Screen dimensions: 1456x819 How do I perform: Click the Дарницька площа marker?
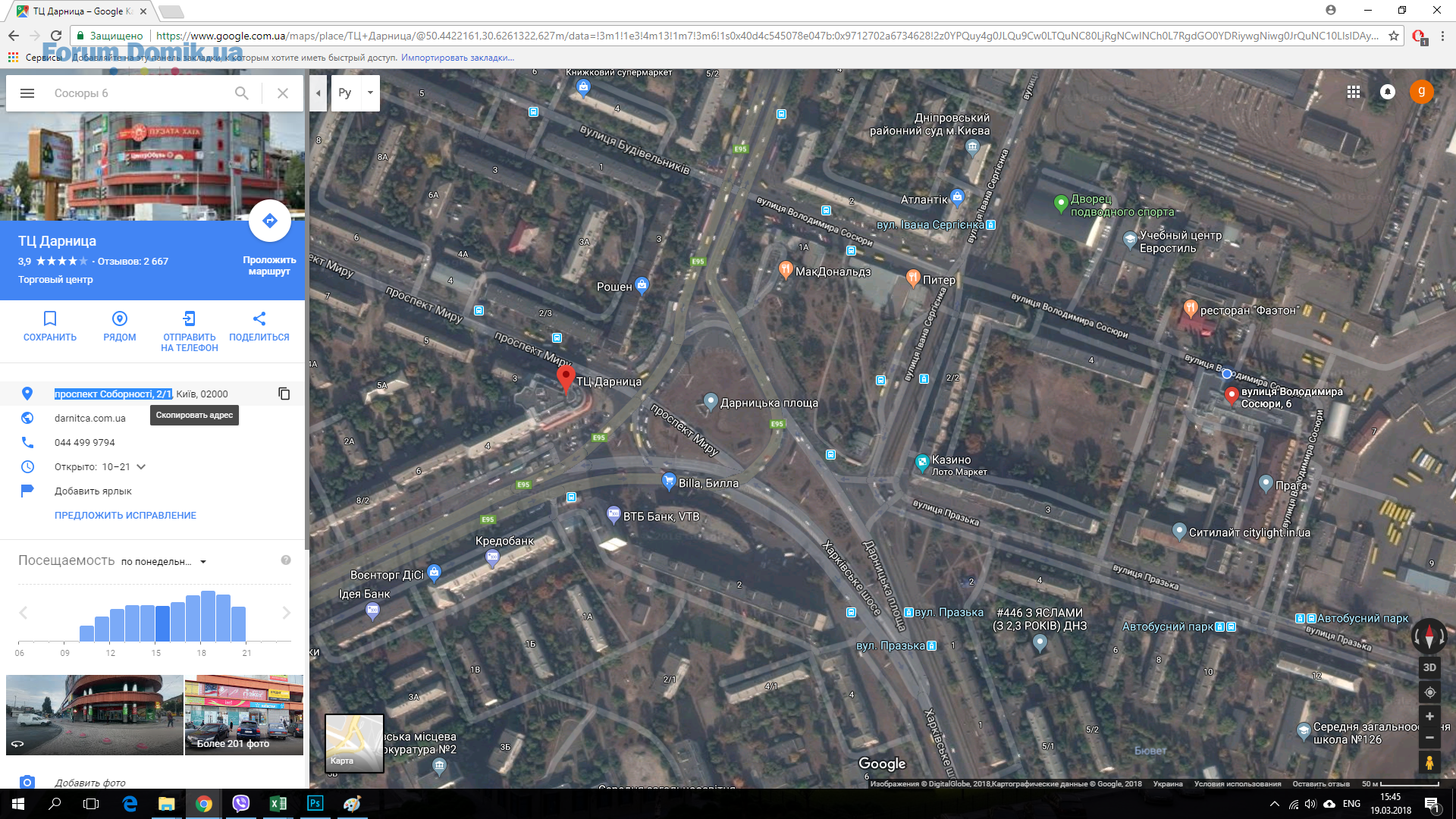coord(711,401)
